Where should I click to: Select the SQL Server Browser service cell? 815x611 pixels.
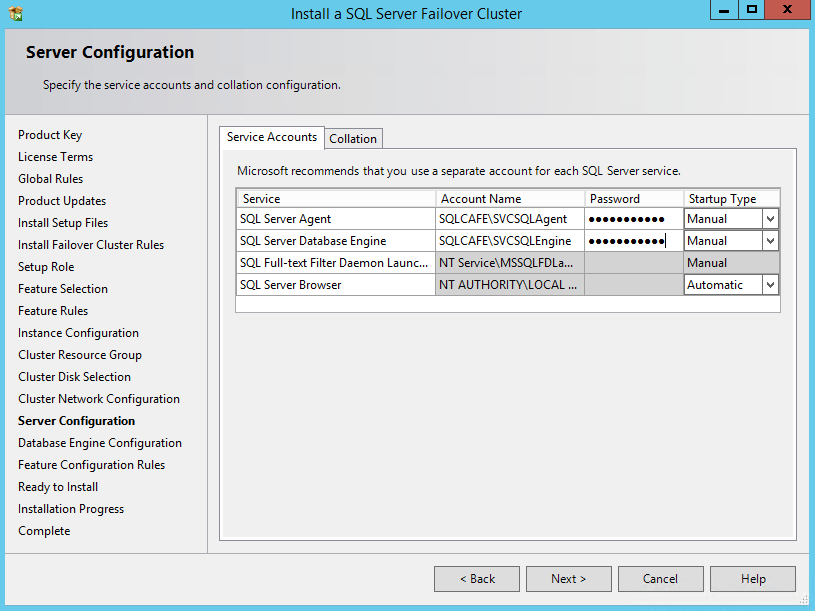(336, 285)
